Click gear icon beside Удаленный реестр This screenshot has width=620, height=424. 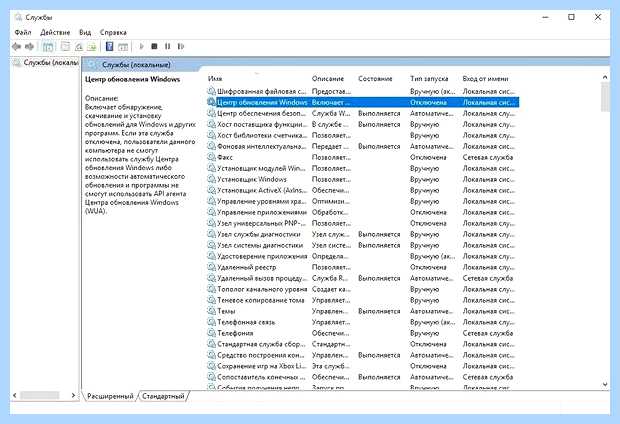[x=212, y=267]
